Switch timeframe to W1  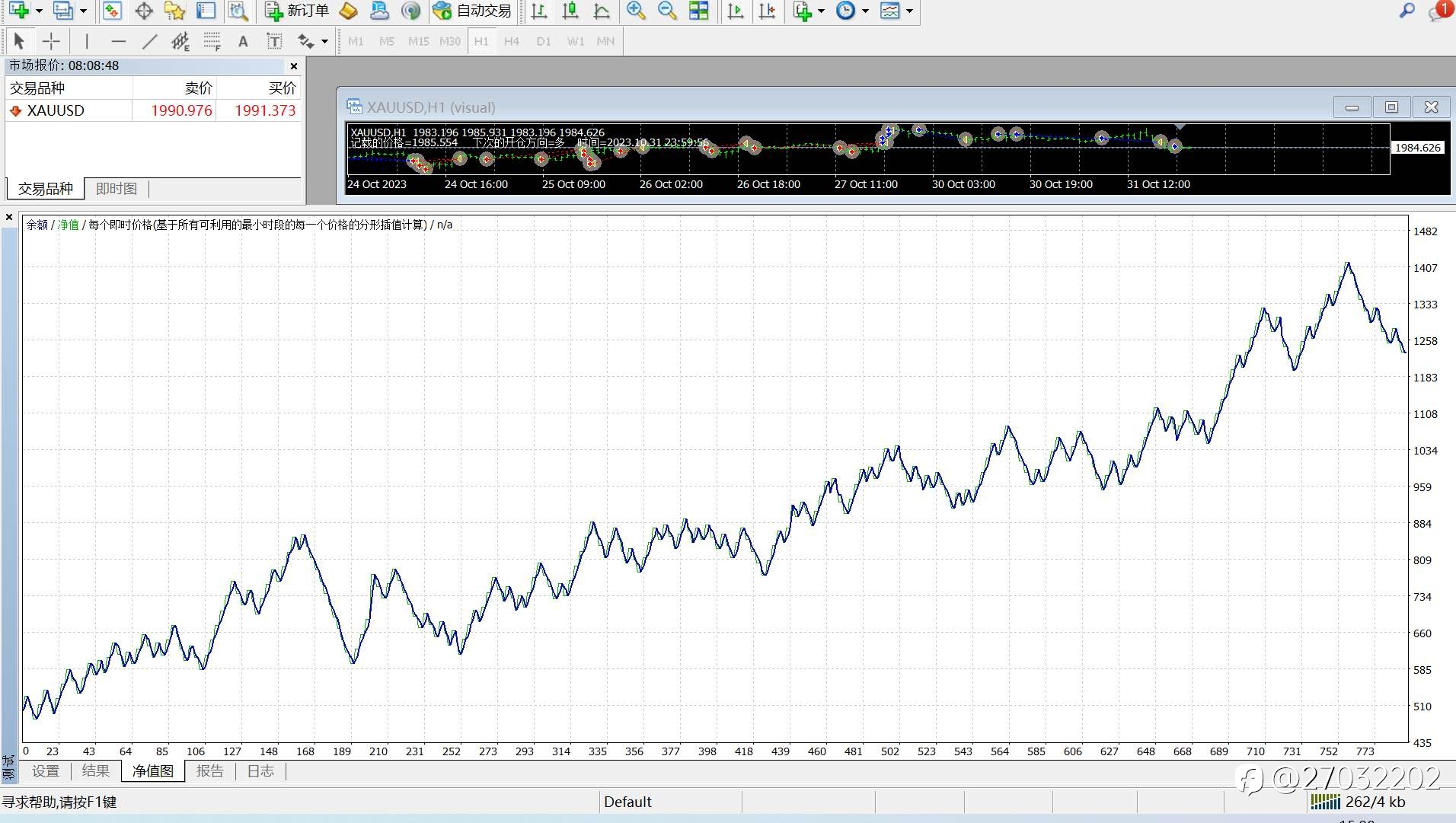pyautogui.click(x=576, y=41)
